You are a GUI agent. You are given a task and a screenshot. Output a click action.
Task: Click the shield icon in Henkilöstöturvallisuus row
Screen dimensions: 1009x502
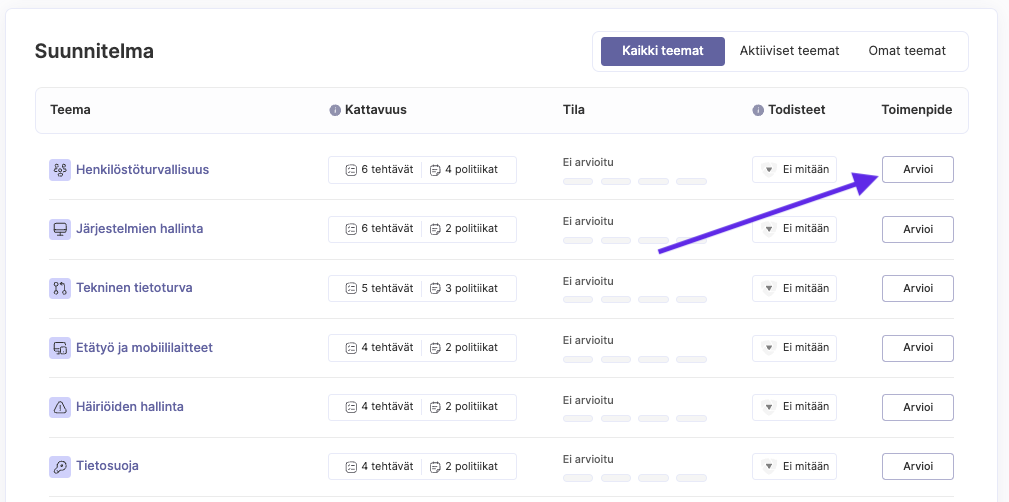tap(769, 170)
